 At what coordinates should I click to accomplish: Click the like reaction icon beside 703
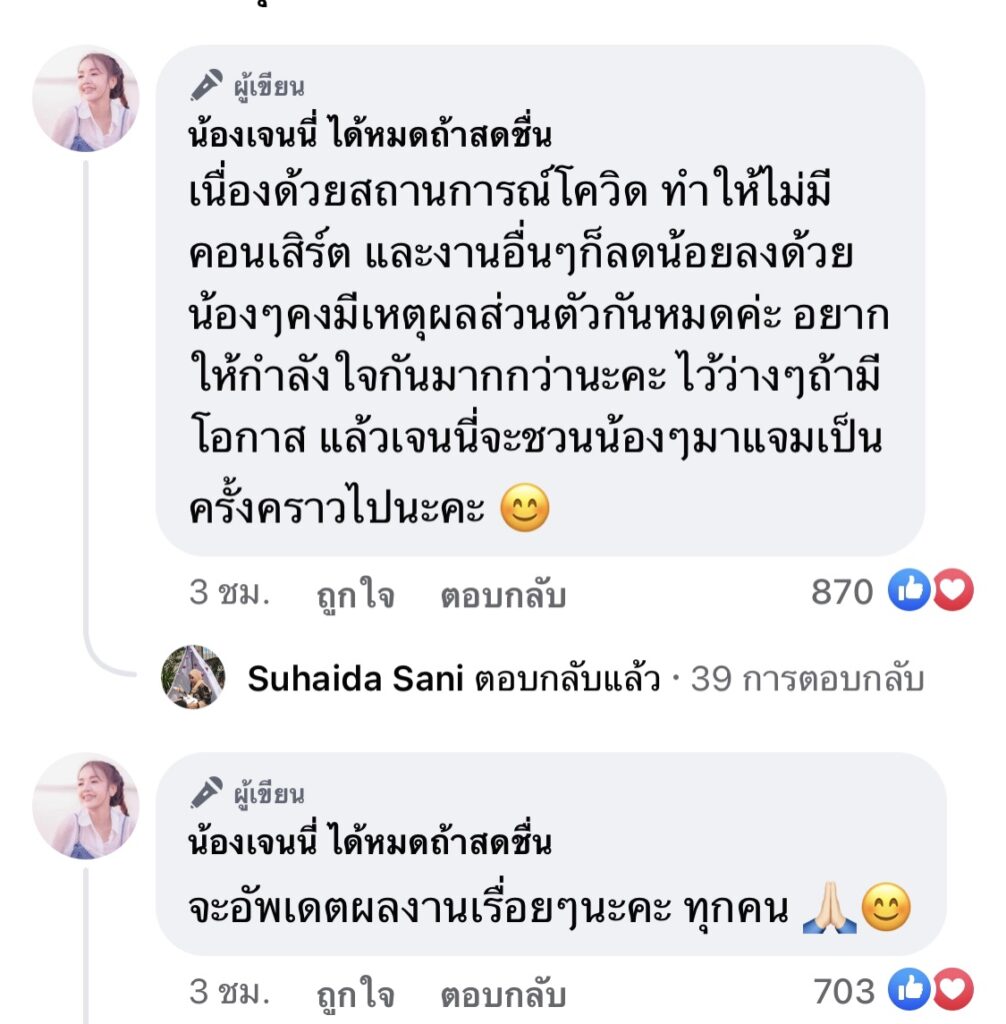click(909, 991)
